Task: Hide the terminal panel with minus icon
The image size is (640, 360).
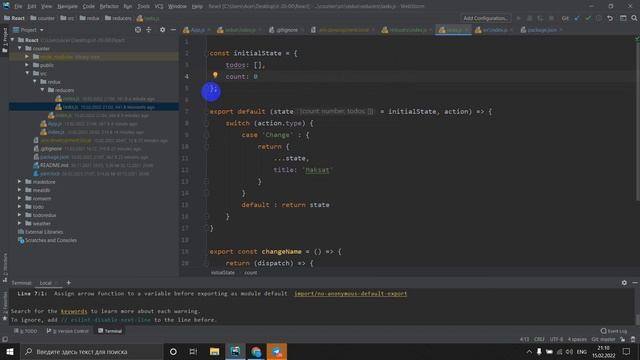Action: [x=635, y=282]
